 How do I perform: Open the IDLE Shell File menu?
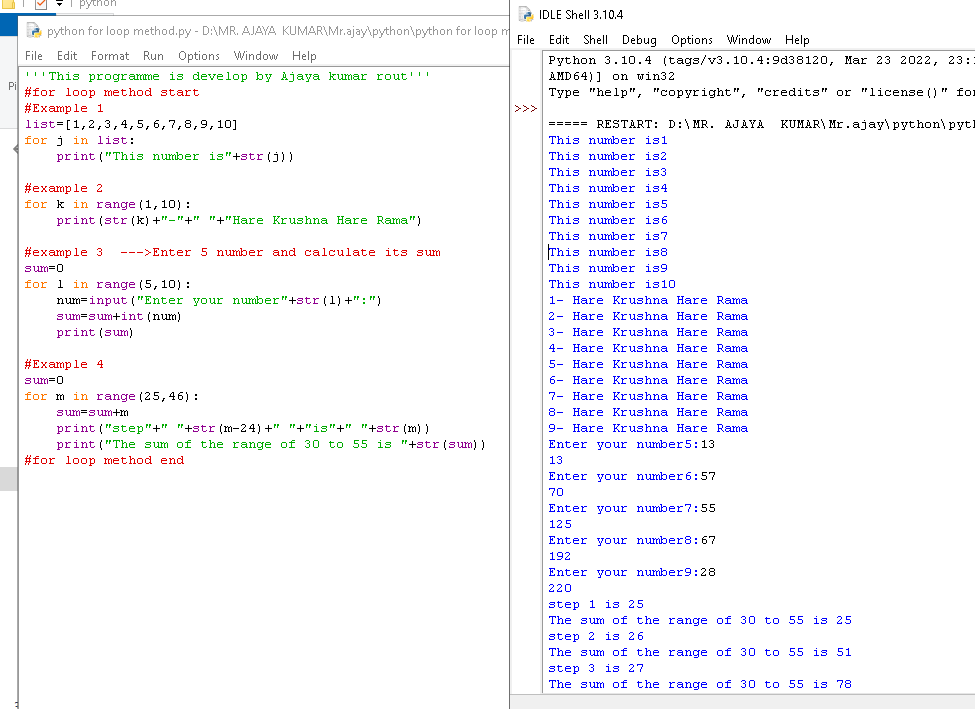[526, 40]
